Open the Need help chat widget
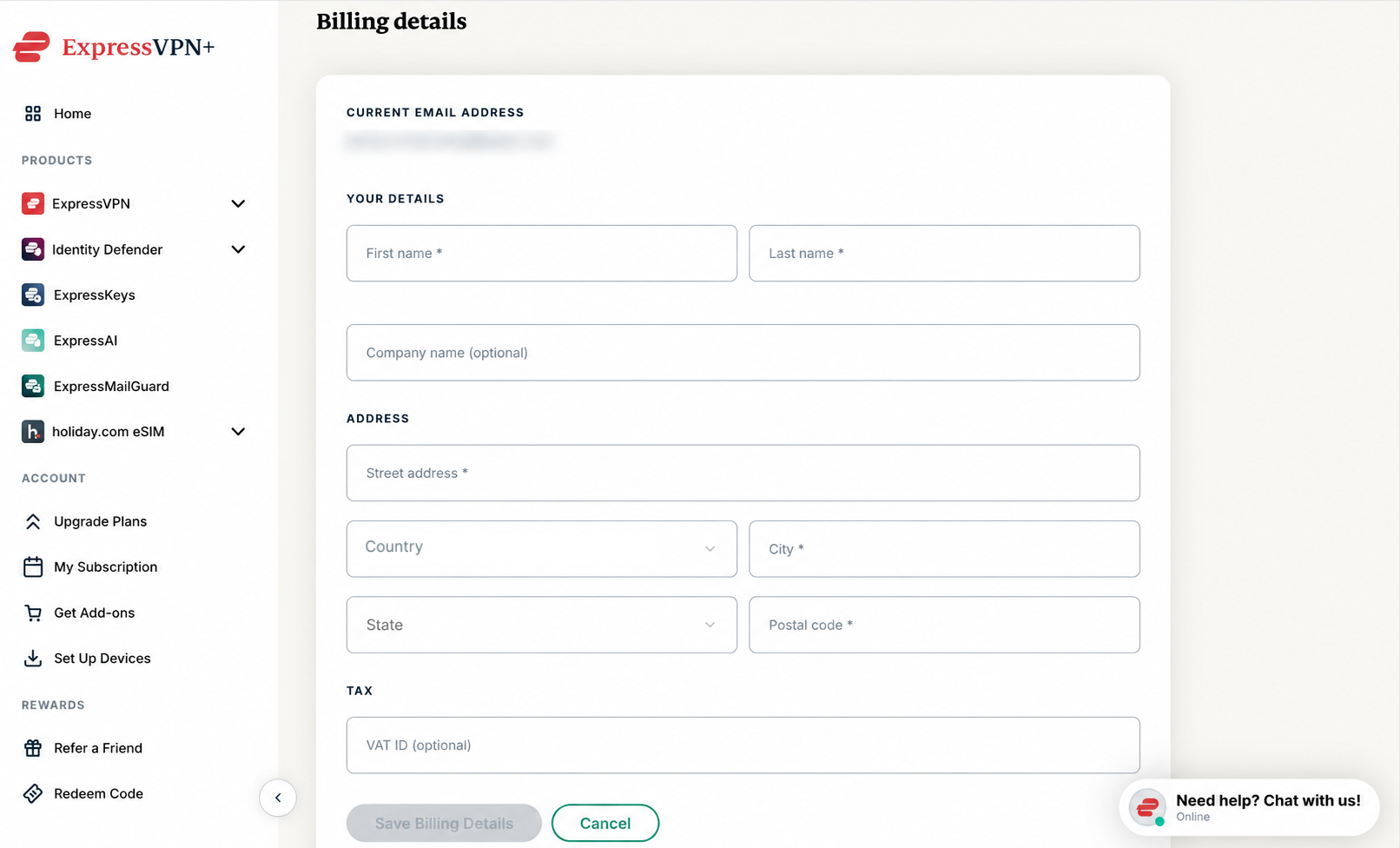This screenshot has height=848, width=1400. point(1249,807)
